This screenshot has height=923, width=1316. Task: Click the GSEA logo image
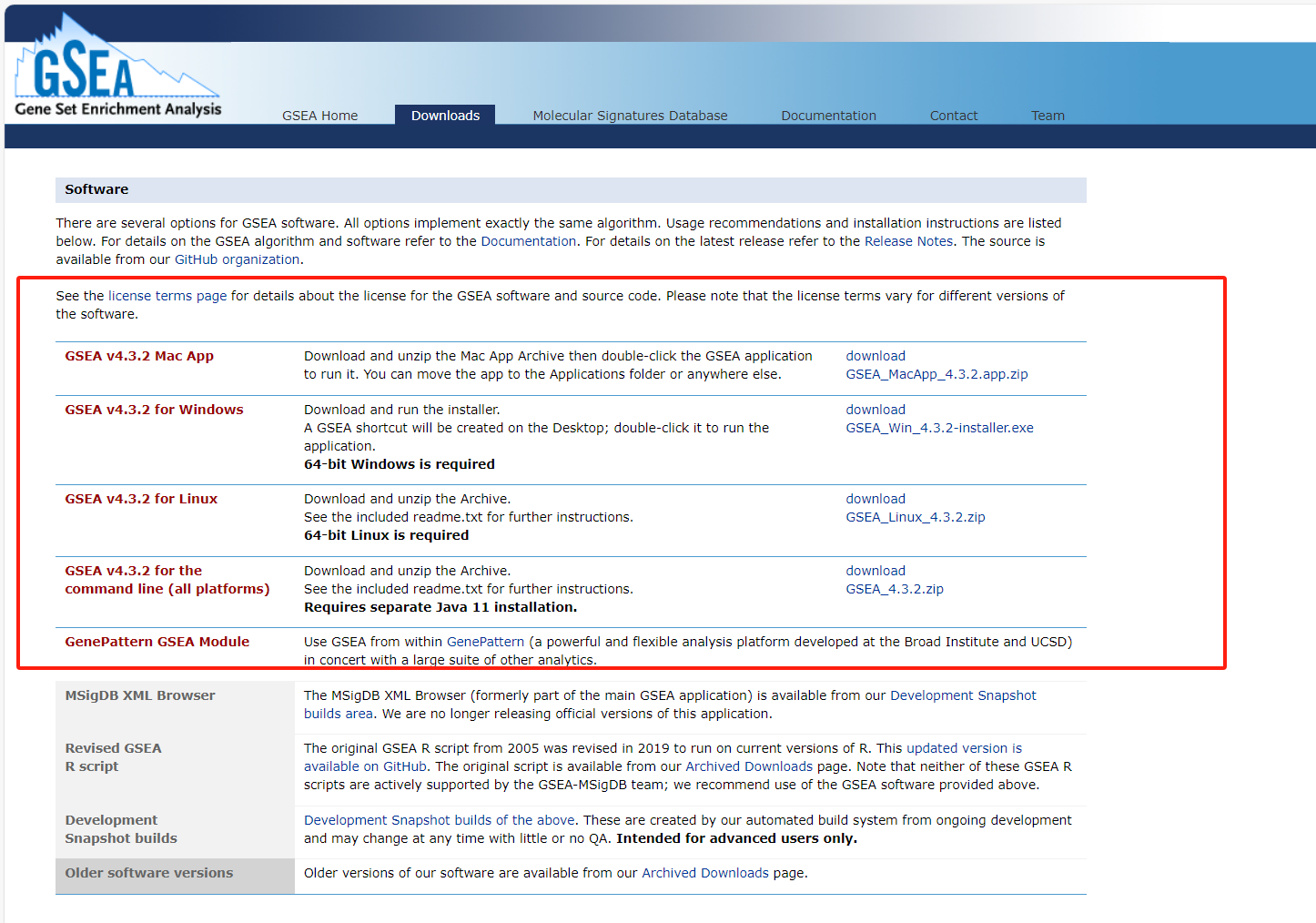point(117,66)
